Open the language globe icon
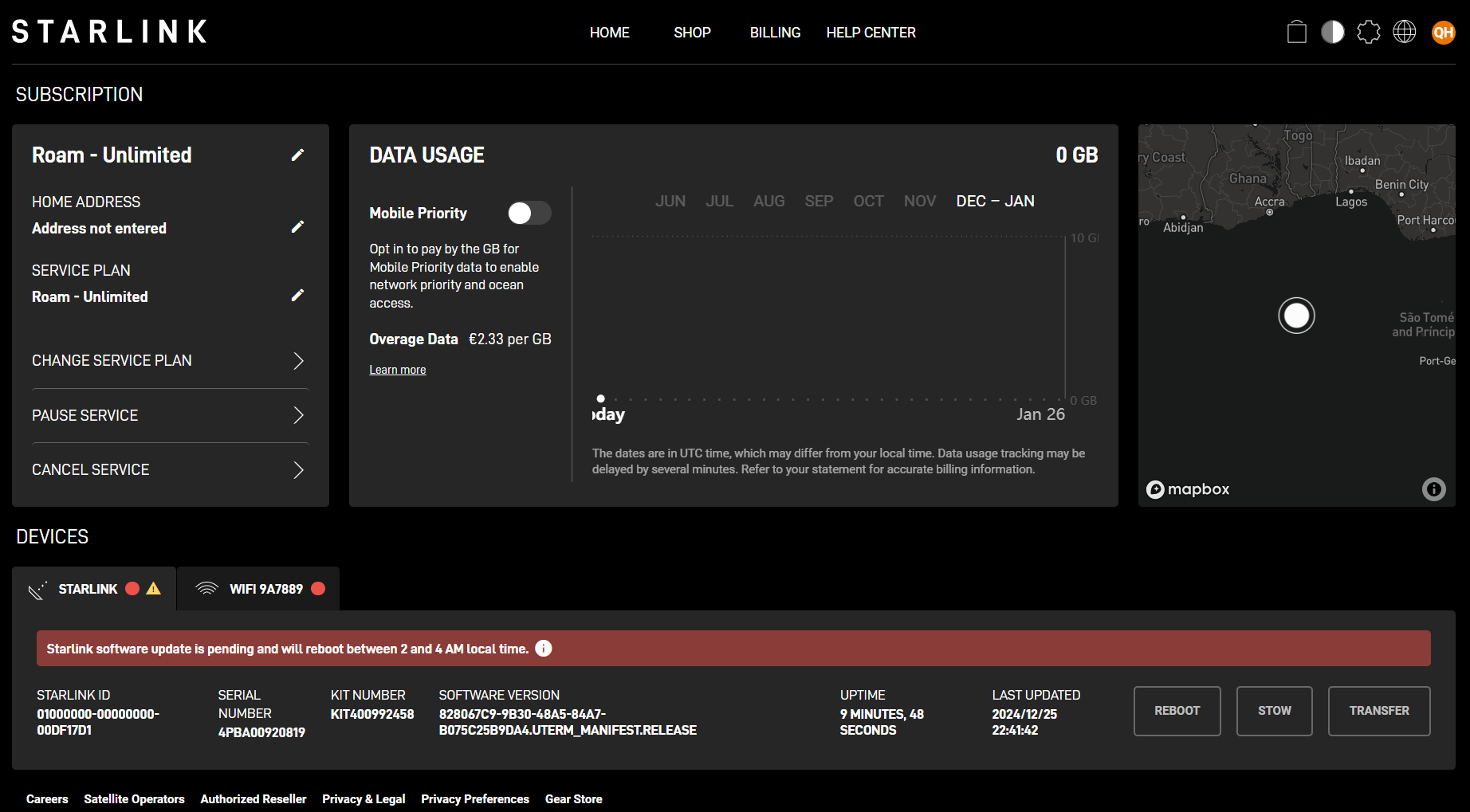Image resolution: width=1470 pixels, height=812 pixels. coord(1405,32)
